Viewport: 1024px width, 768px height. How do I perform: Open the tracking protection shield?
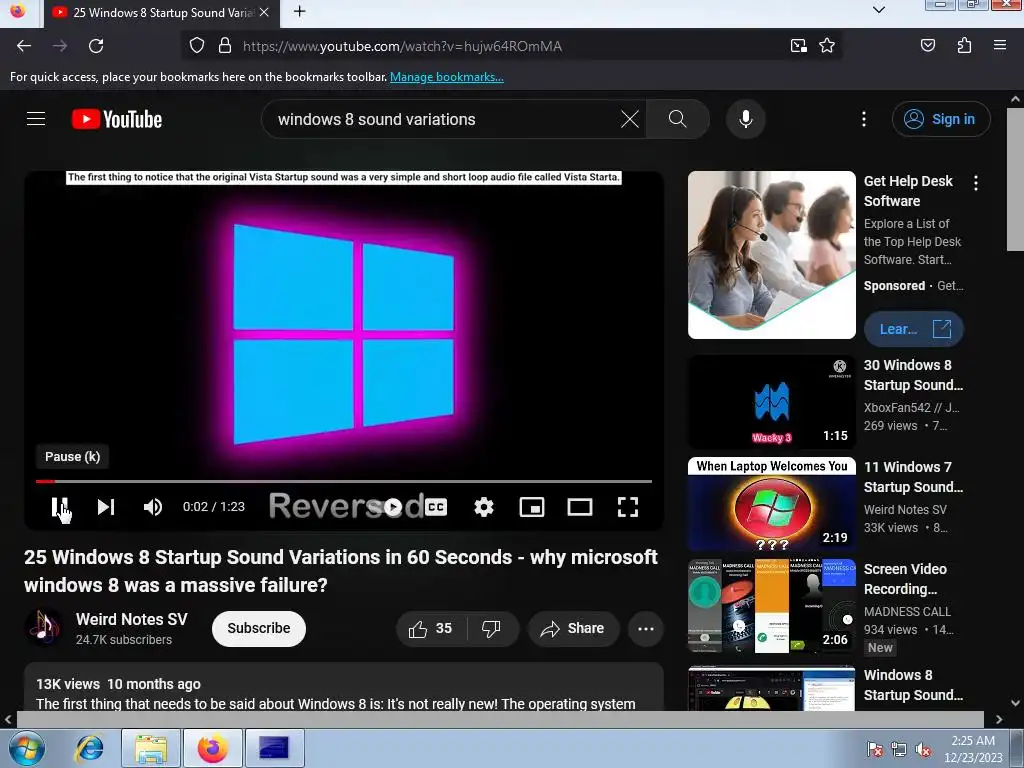pos(197,46)
